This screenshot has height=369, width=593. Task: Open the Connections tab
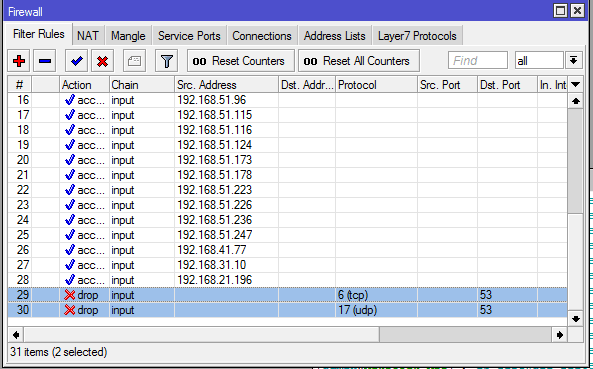(262, 36)
